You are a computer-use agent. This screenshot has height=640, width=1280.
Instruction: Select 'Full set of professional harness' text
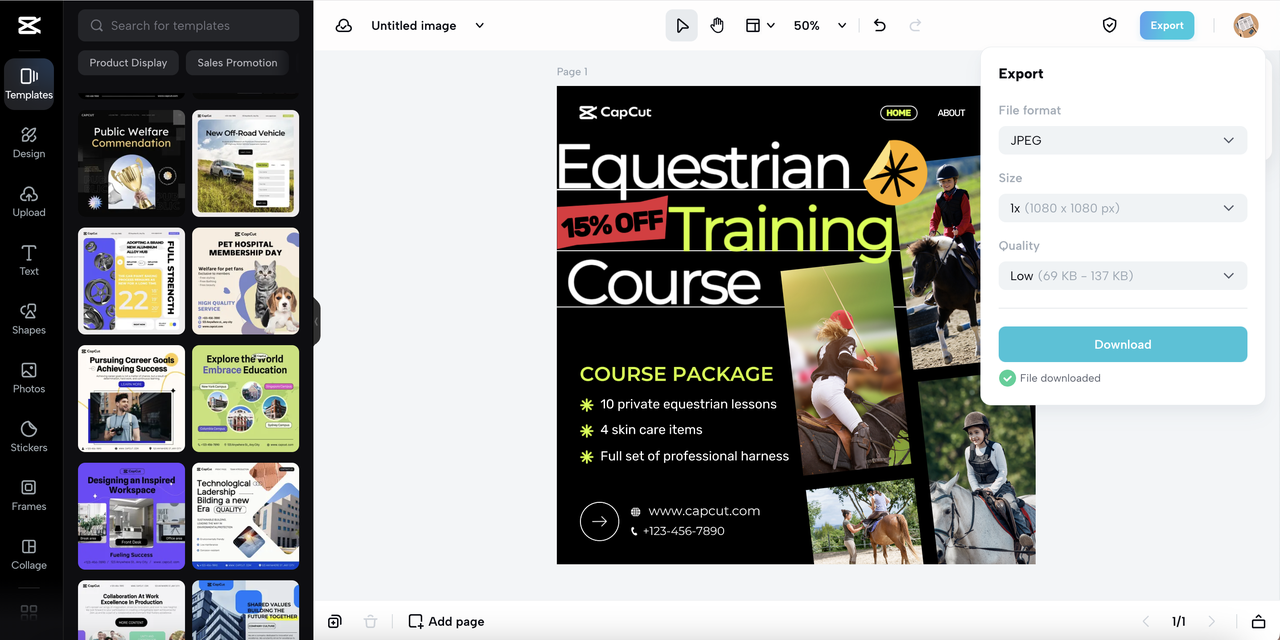point(695,456)
